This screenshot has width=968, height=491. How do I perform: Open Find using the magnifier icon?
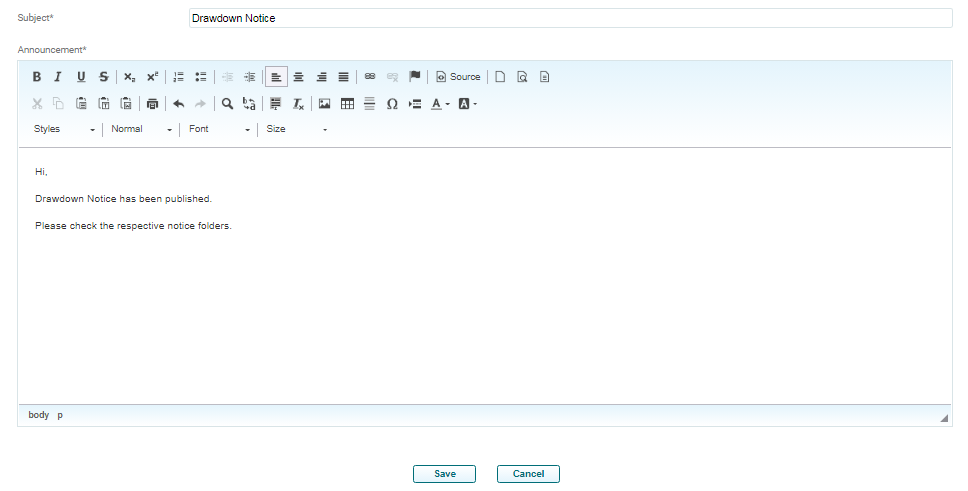[x=227, y=103]
